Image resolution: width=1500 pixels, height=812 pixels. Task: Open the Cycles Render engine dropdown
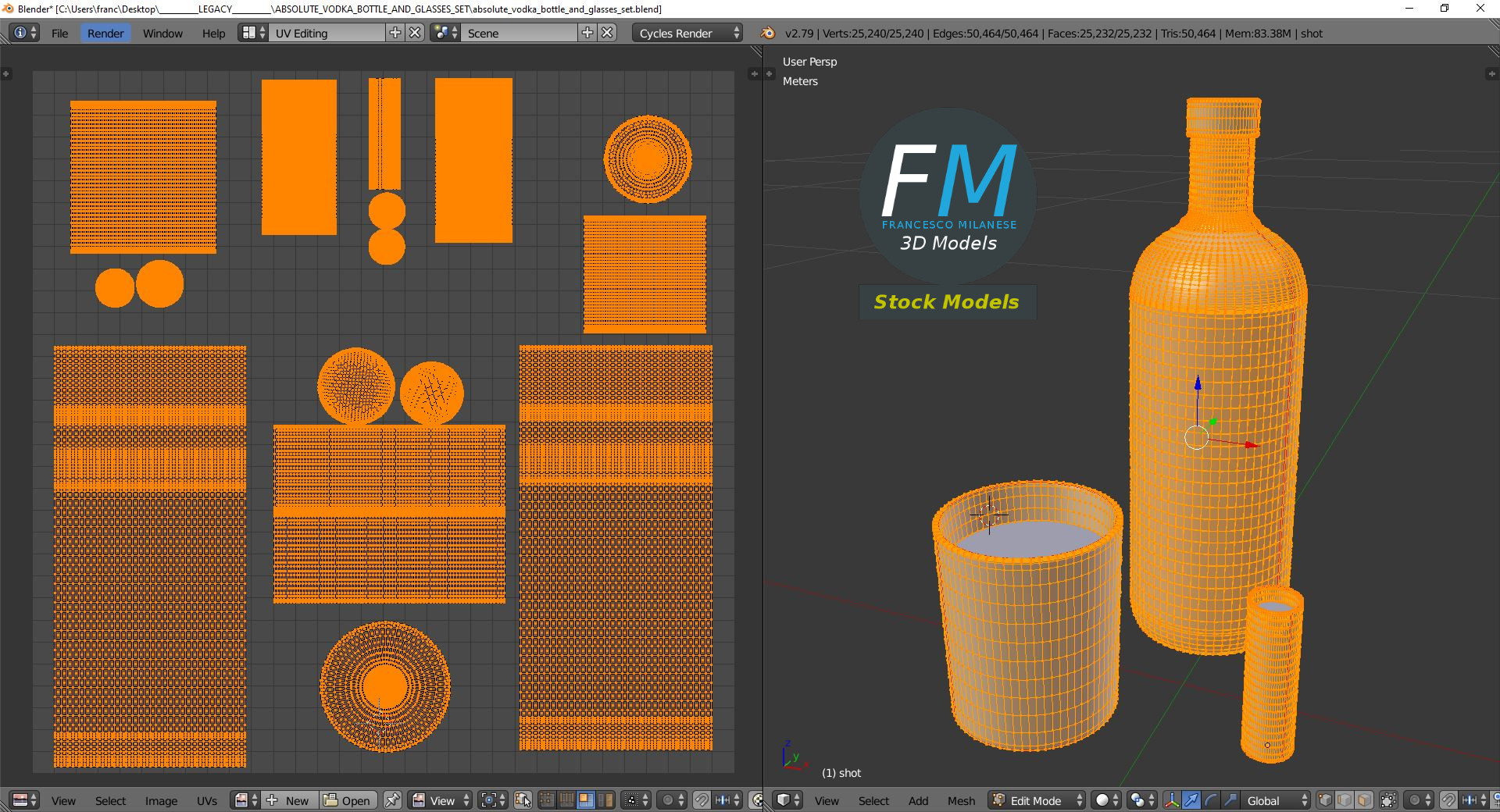point(687,33)
